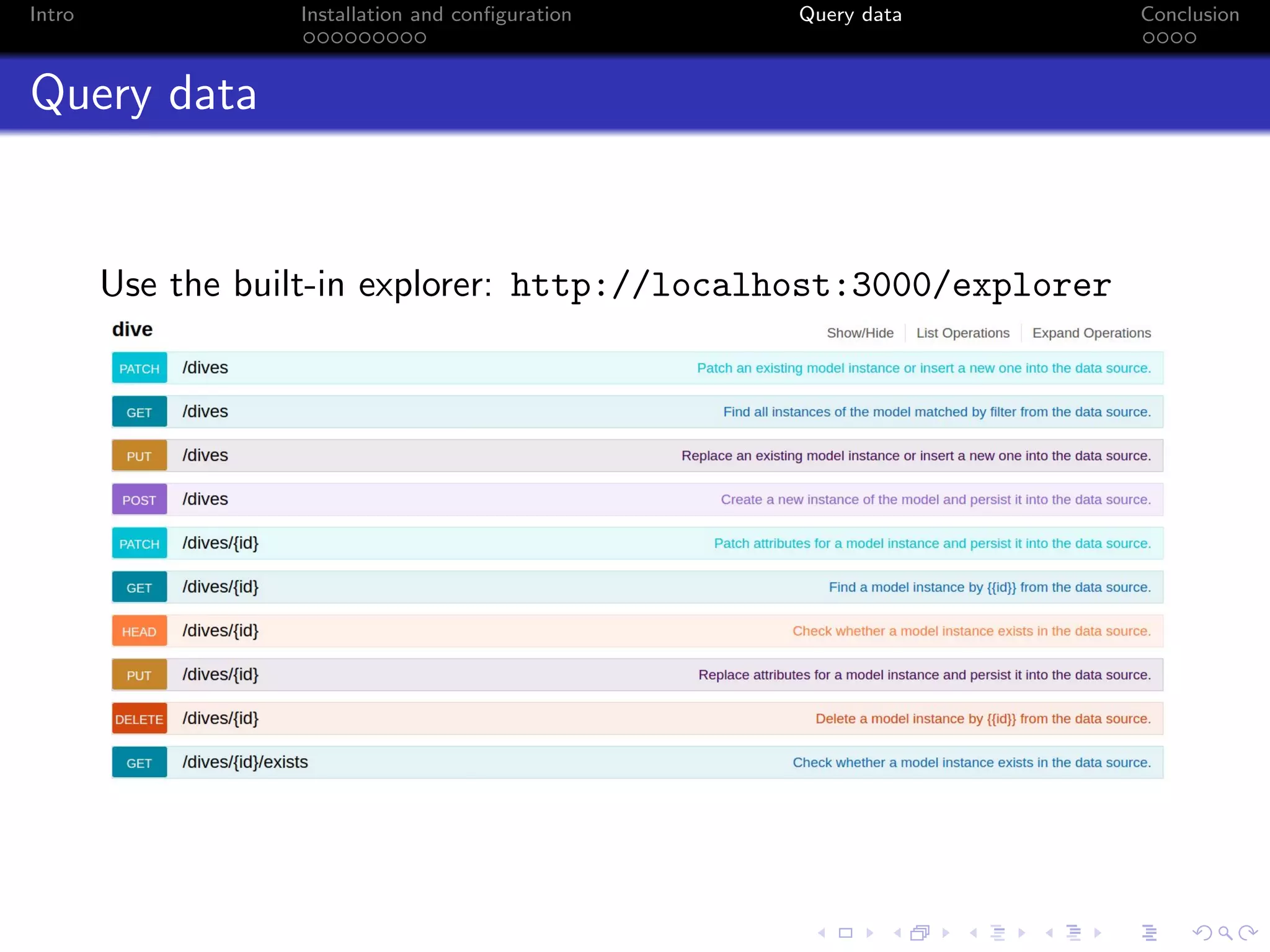Click the DELETE badge for /dives/{id}
The image size is (1270, 952).
140,719
